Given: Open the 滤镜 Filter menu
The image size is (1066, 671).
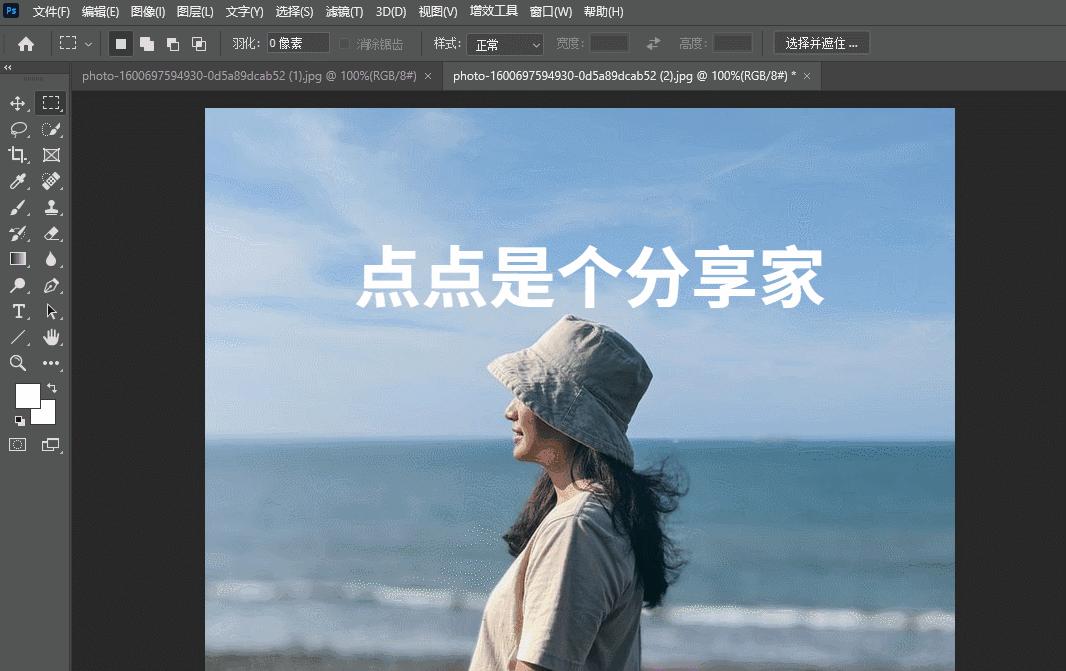Looking at the screenshot, I should pyautogui.click(x=345, y=11).
